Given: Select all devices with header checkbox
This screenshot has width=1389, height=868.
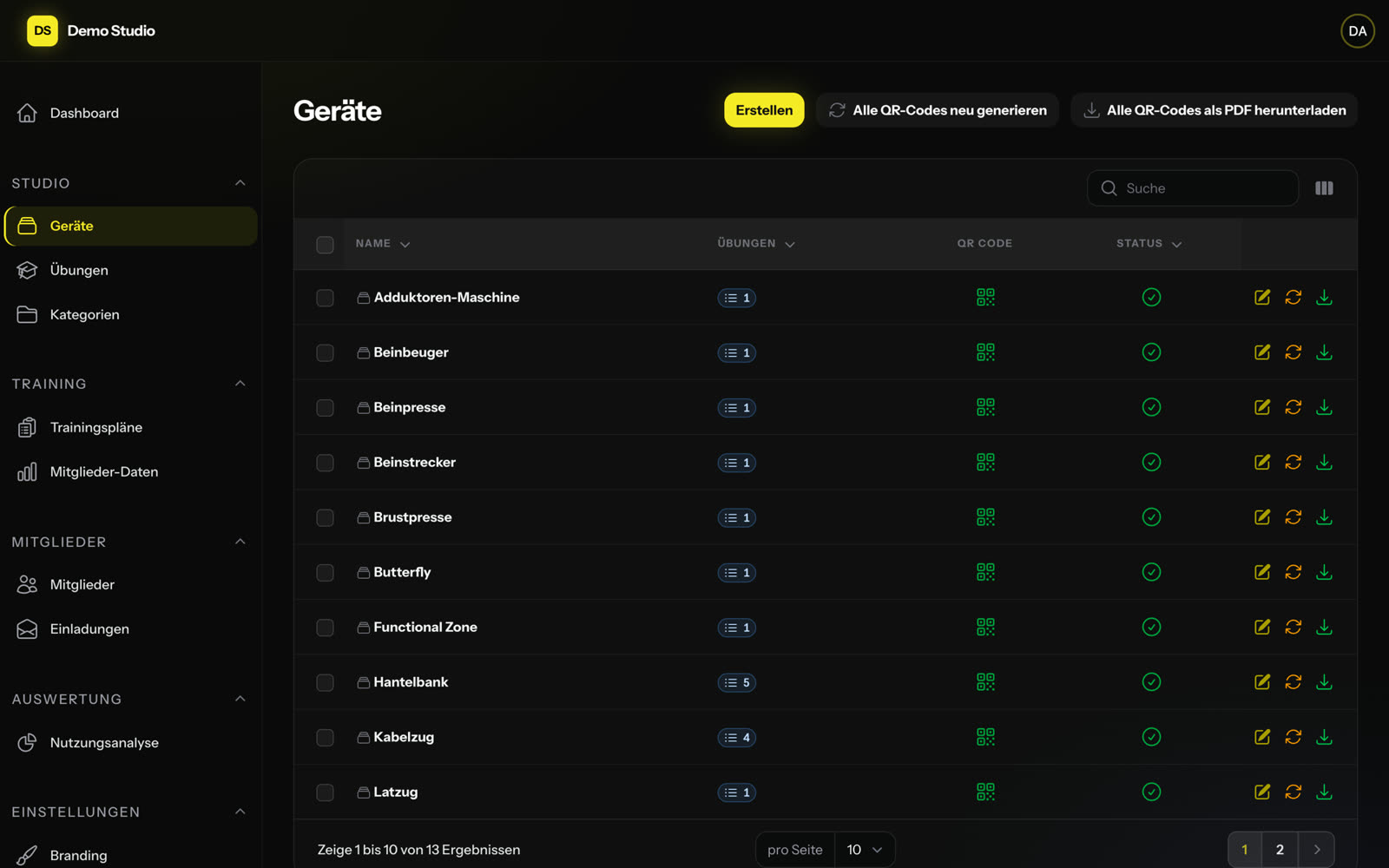Looking at the screenshot, I should click(x=325, y=245).
